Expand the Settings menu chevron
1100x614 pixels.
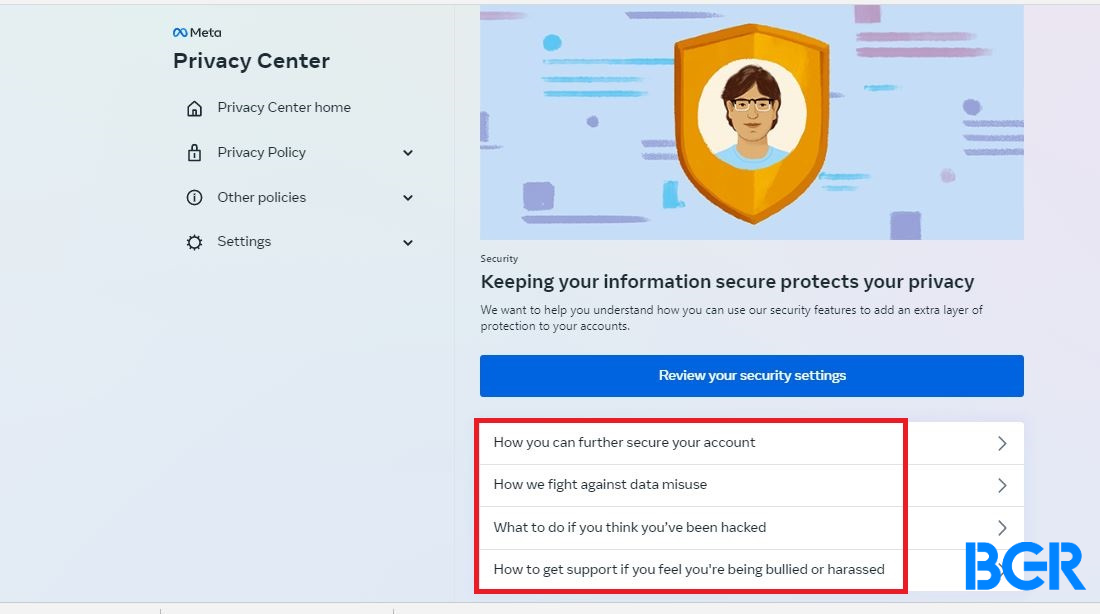[x=408, y=243]
